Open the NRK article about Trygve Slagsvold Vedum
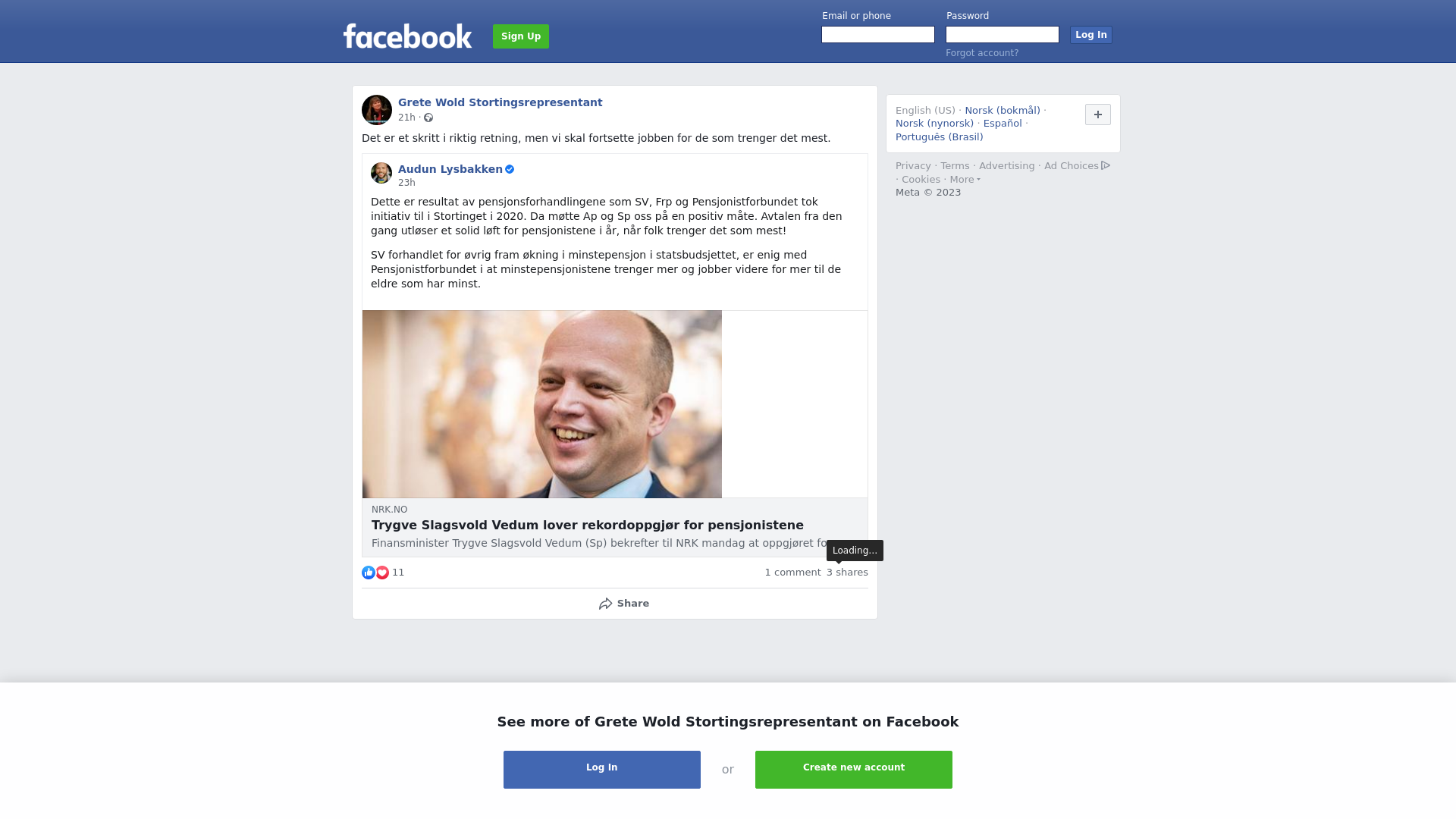The image size is (1456, 819). (x=588, y=526)
